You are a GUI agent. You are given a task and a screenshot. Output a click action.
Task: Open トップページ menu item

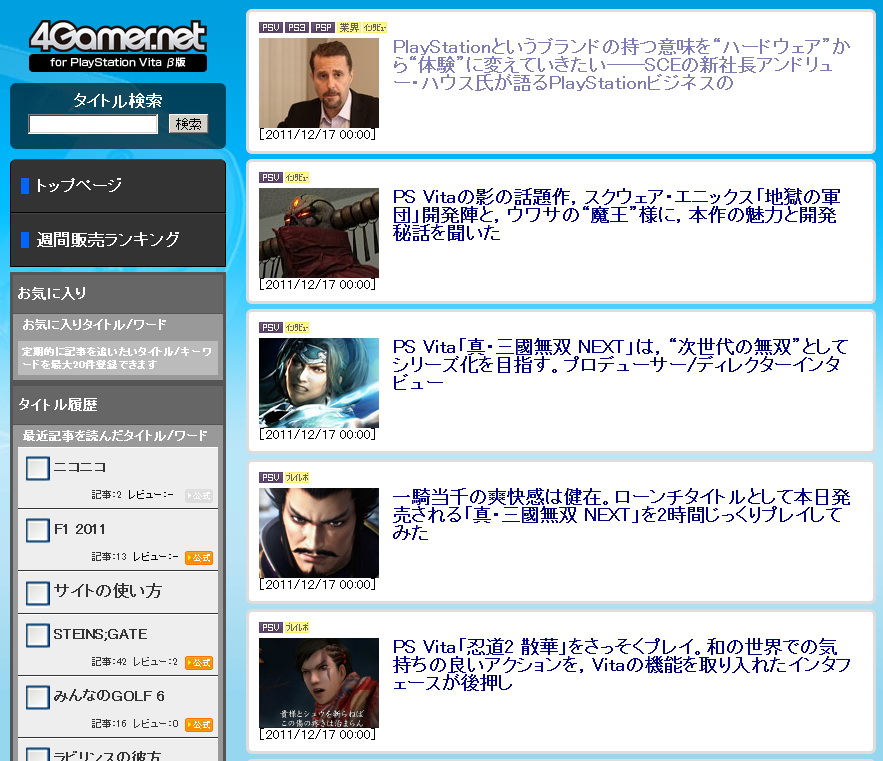(x=118, y=186)
